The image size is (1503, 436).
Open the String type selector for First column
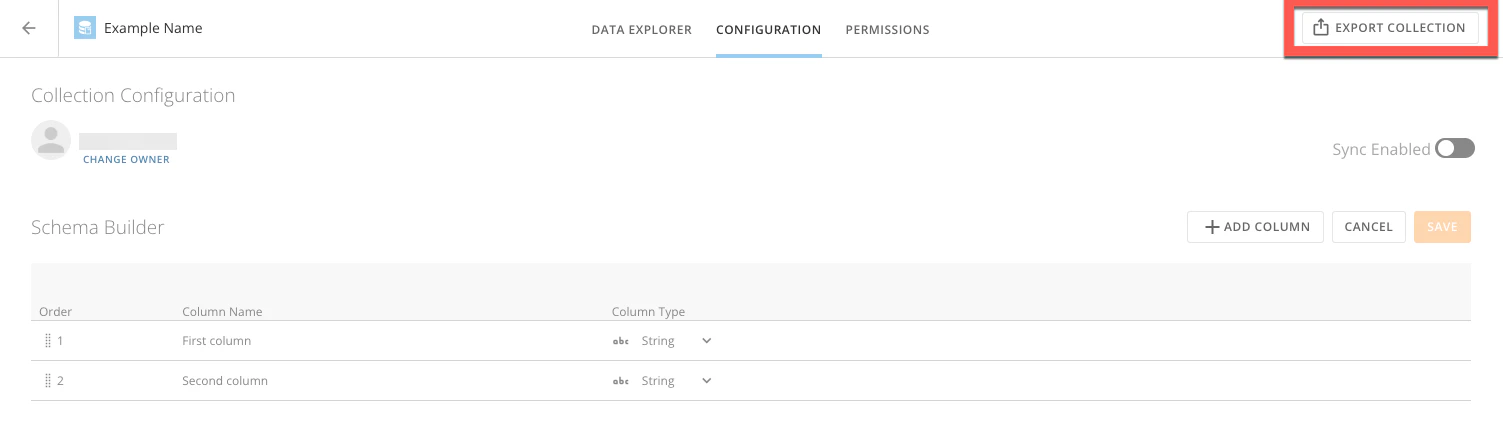click(662, 341)
